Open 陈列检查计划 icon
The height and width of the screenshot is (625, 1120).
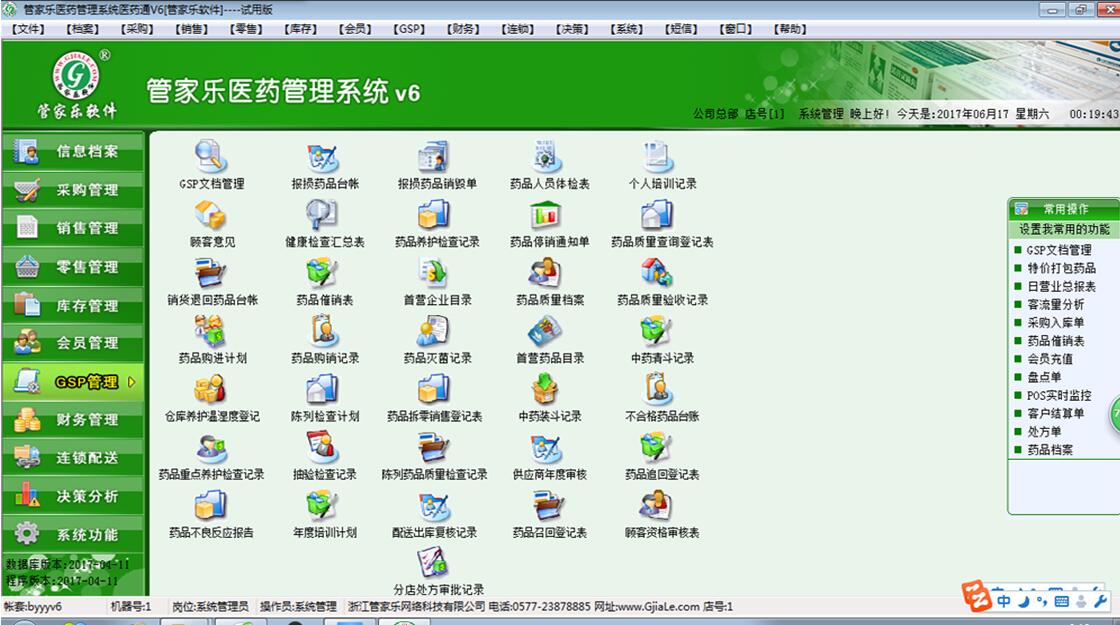point(324,390)
